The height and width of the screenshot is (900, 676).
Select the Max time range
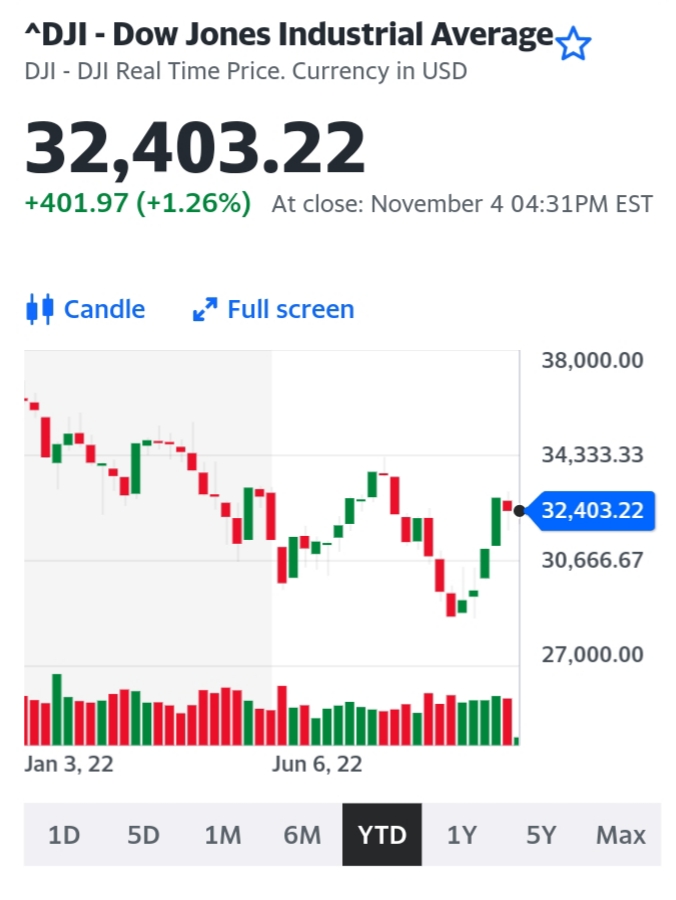pyautogui.click(x=620, y=834)
